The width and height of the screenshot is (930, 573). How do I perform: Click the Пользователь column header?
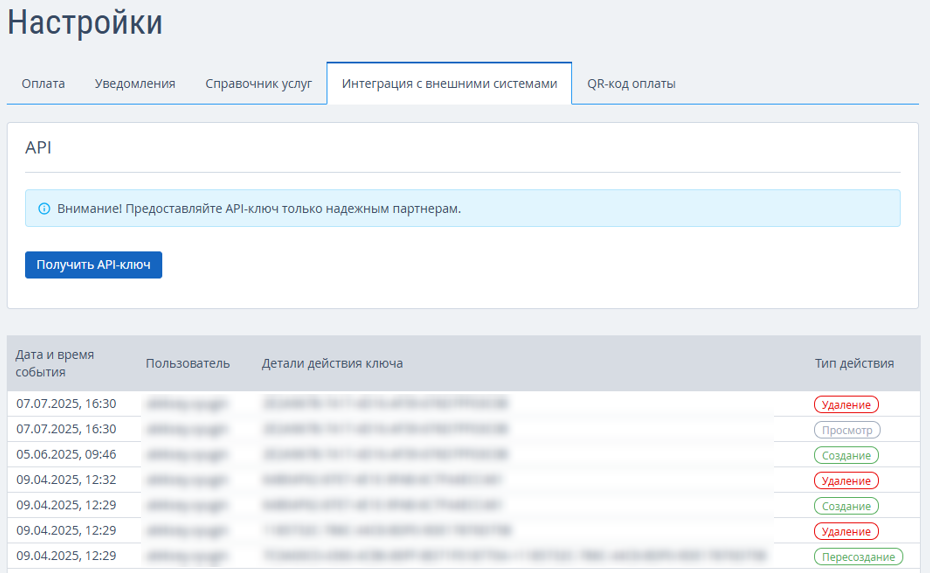[x=187, y=363]
